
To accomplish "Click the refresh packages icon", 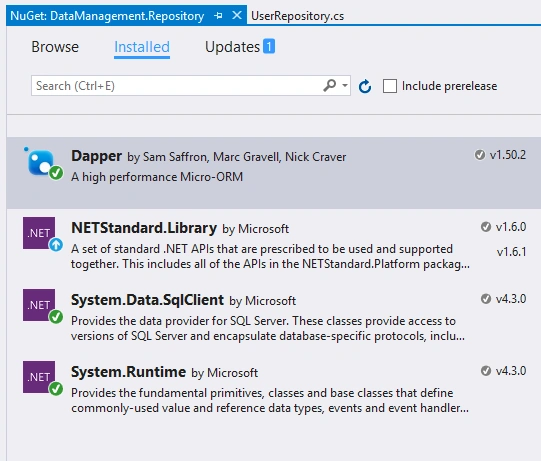I will point(365,86).
